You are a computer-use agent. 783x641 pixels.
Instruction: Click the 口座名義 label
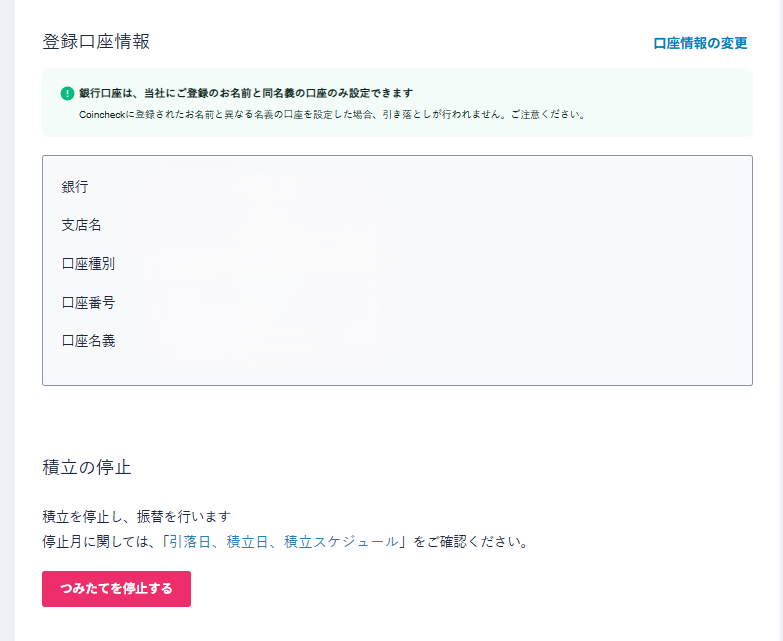coord(88,341)
